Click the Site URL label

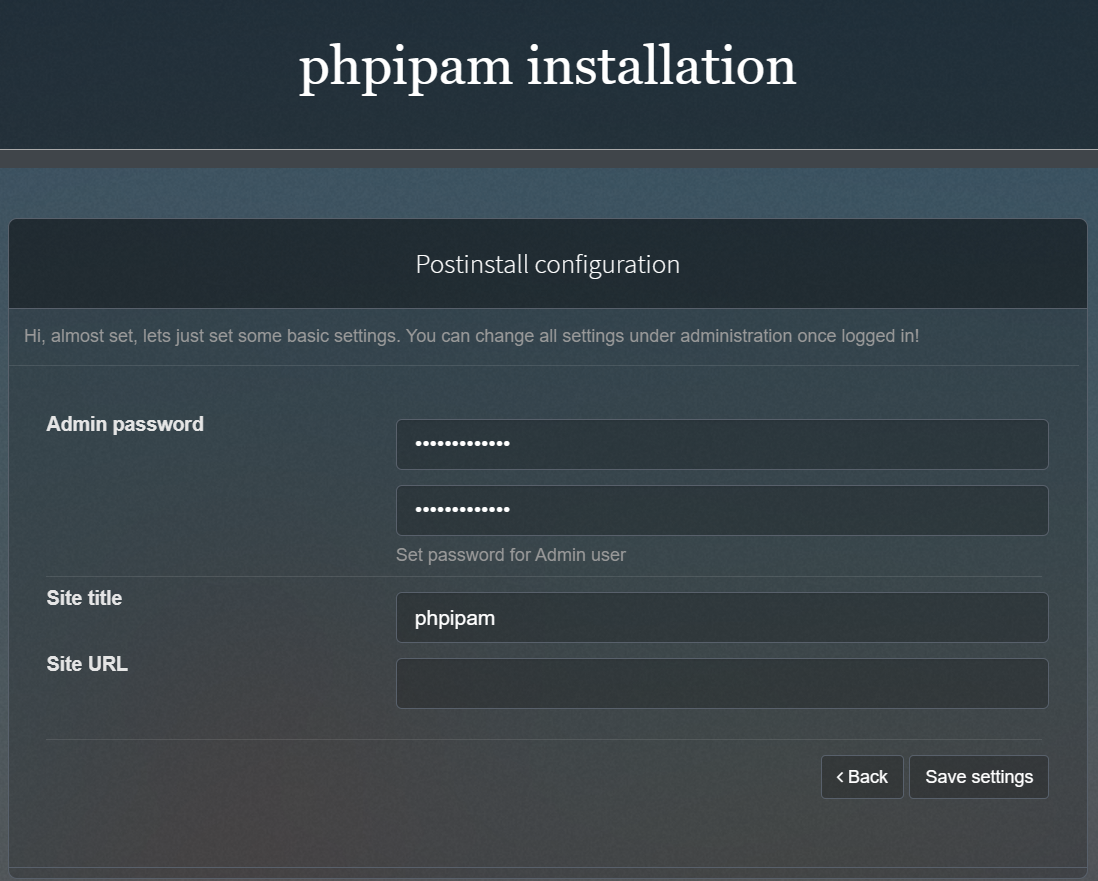(x=87, y=664)
